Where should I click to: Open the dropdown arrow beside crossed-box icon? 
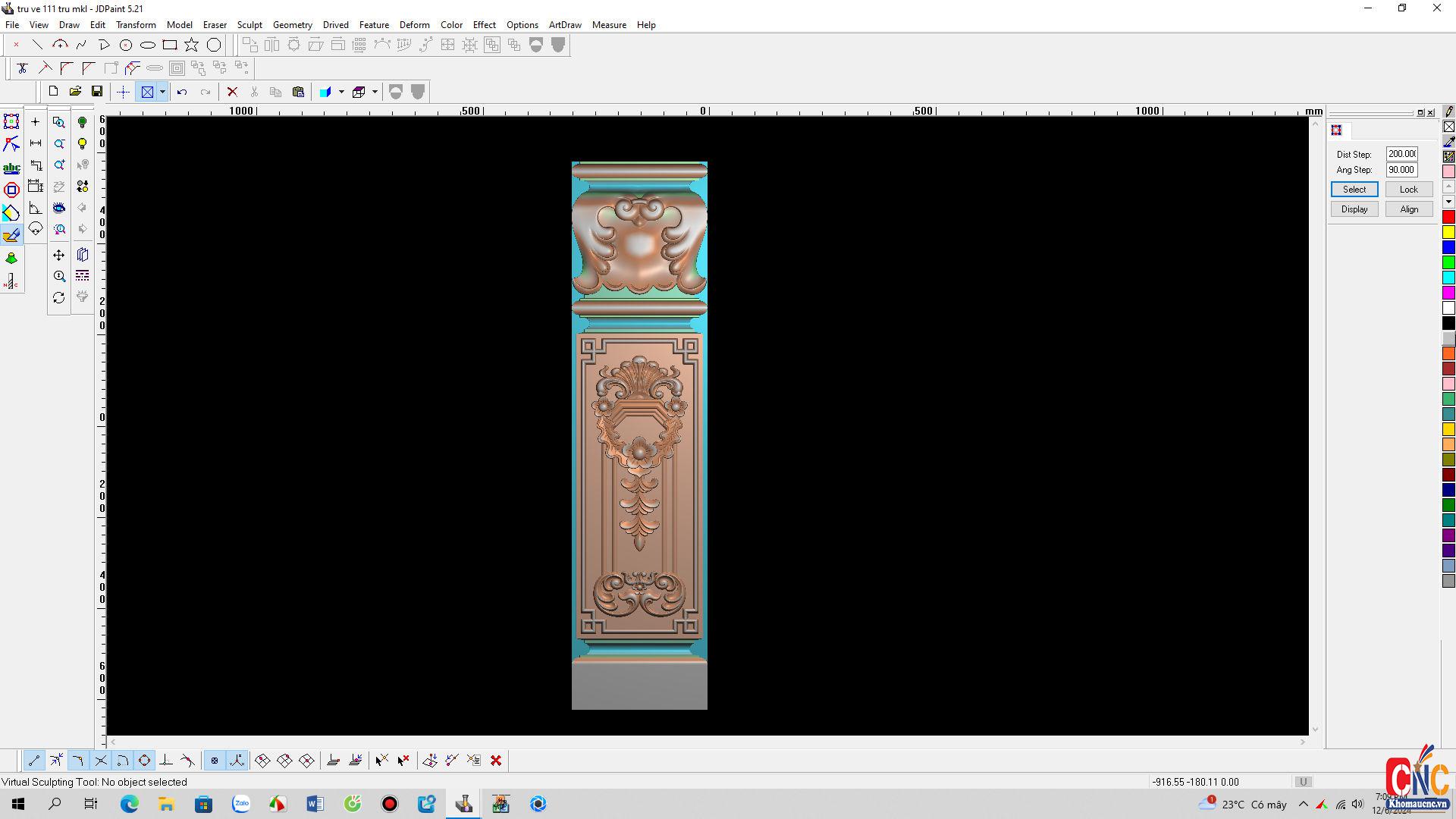[162, 92]
